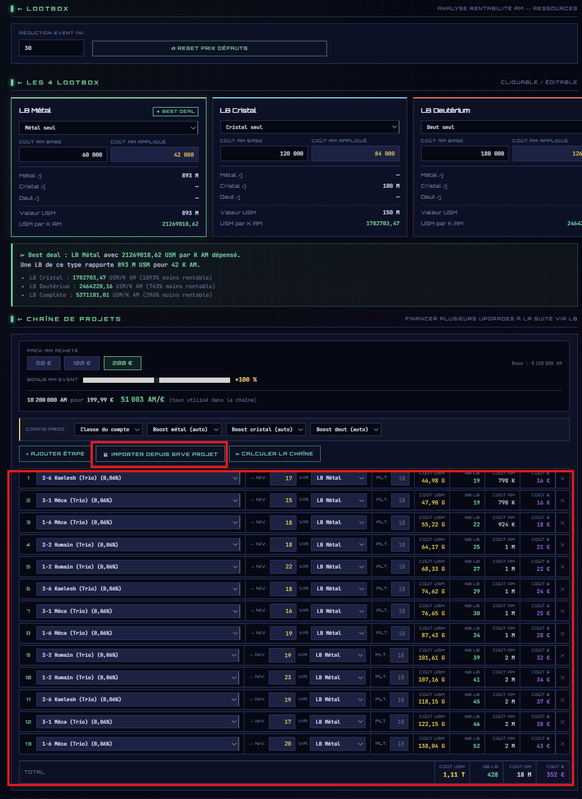The width and height of the screenshot is (582, 799).
Task: Click the total euro cost '352 €'
Action: (x=555, y=775)
